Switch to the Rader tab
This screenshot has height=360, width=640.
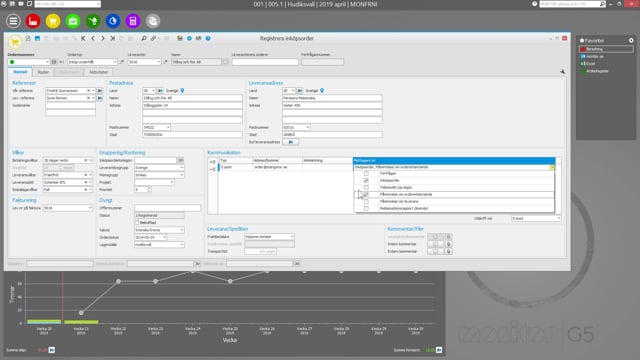pos(43,72)
